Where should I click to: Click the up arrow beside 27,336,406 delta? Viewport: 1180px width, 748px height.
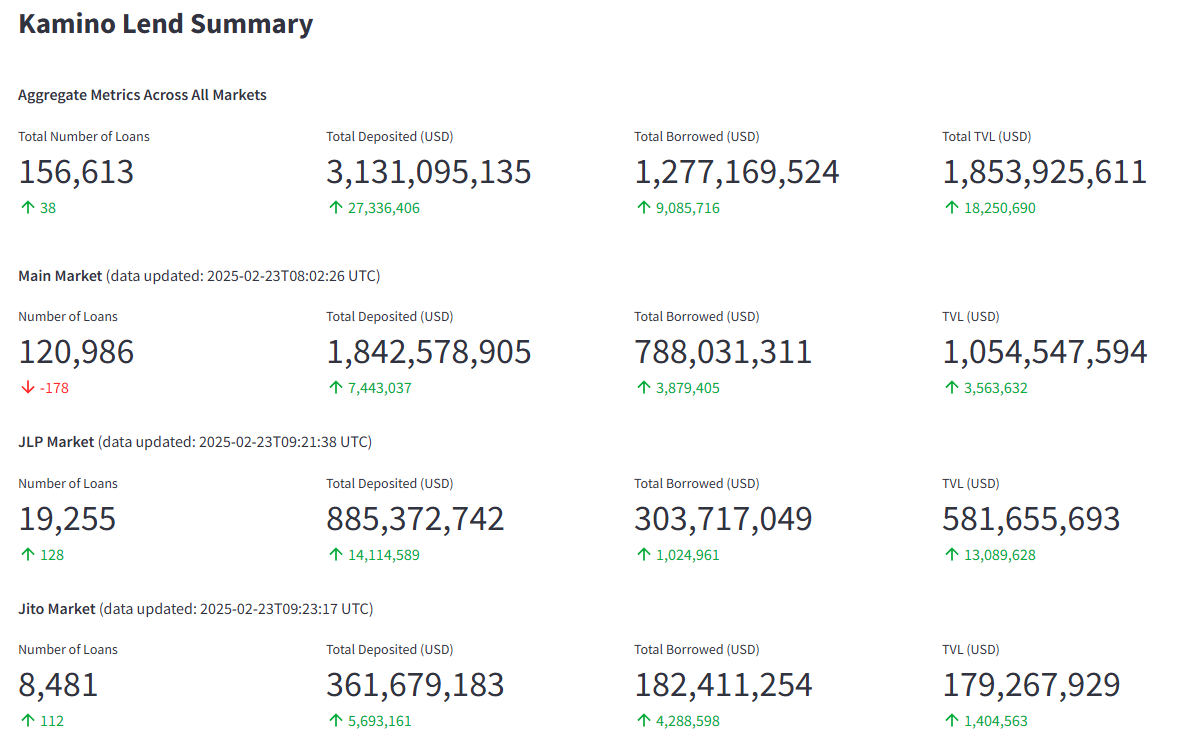coord(334,208)
